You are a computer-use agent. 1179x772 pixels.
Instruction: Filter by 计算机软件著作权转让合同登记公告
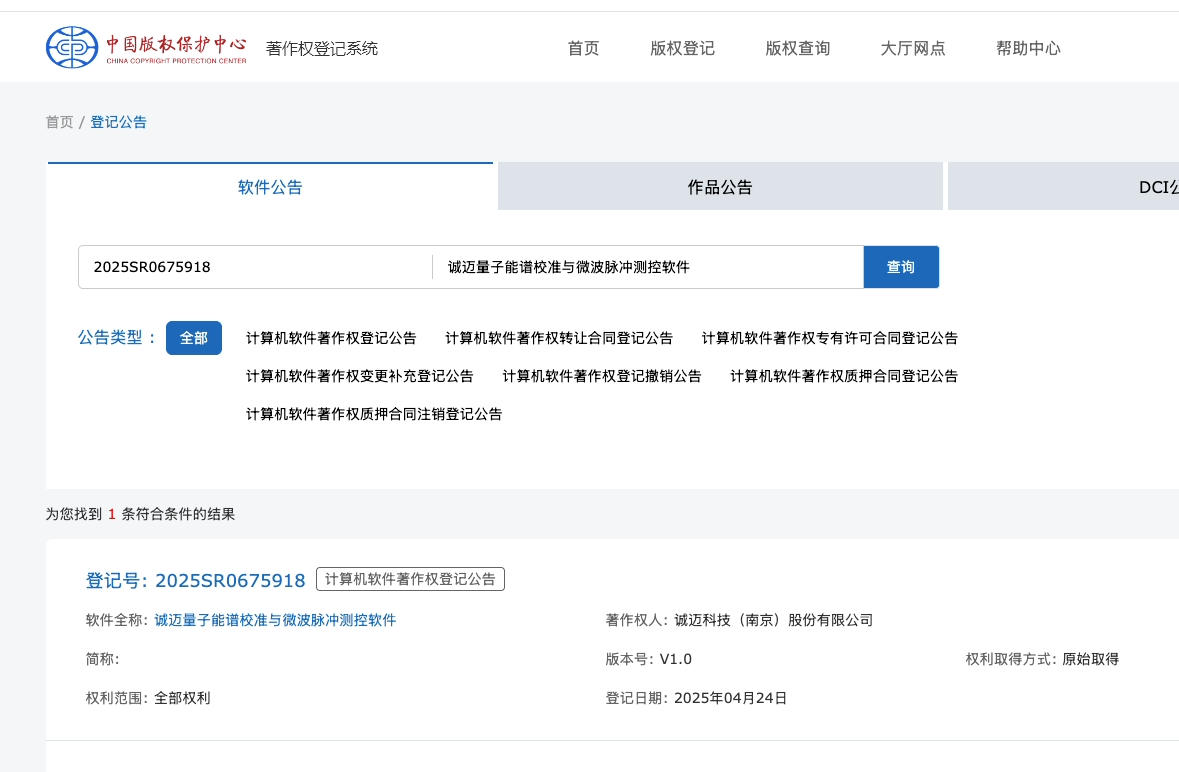point(559,338)
